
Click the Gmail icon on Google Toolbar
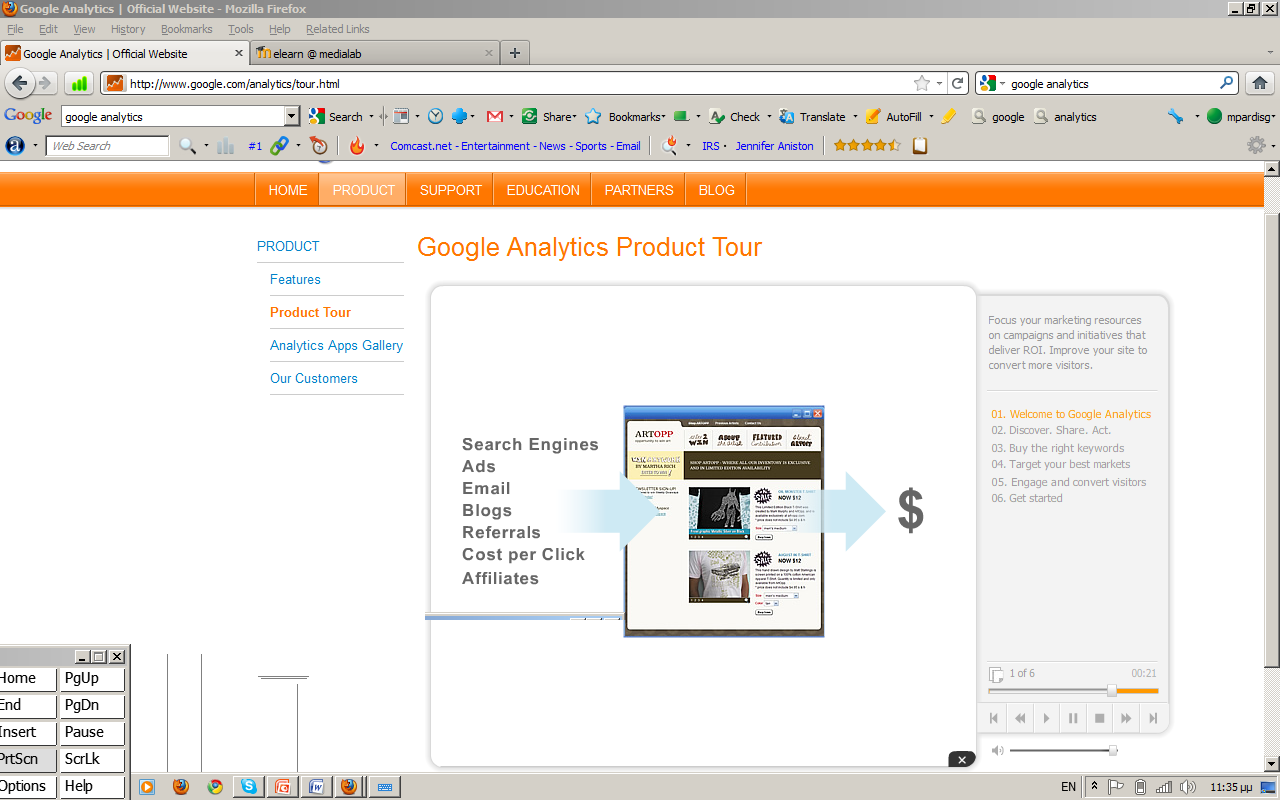(494, 116)
